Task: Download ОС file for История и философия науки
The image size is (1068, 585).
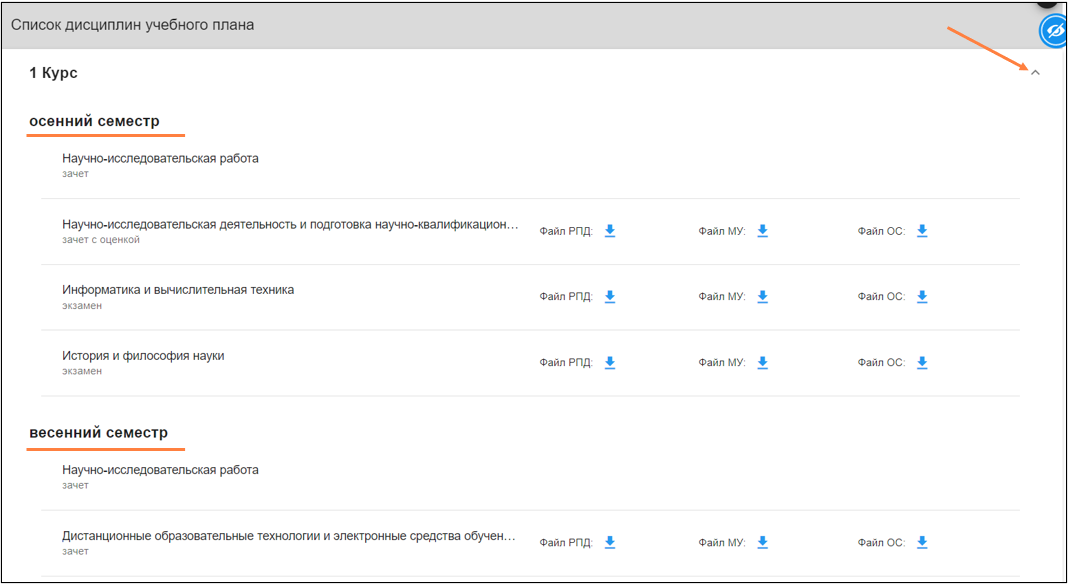Action: coord(922,362)
